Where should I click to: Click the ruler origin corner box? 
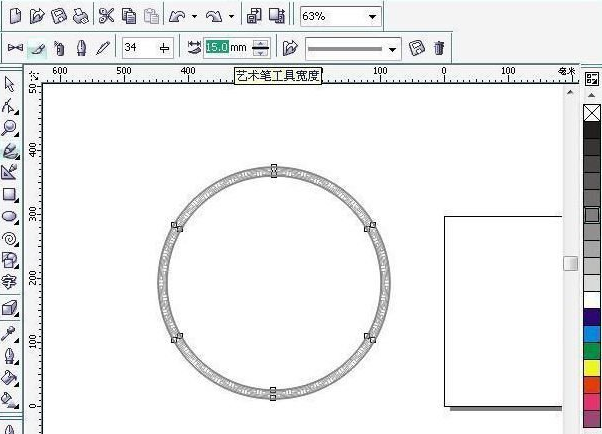[34, 74]
